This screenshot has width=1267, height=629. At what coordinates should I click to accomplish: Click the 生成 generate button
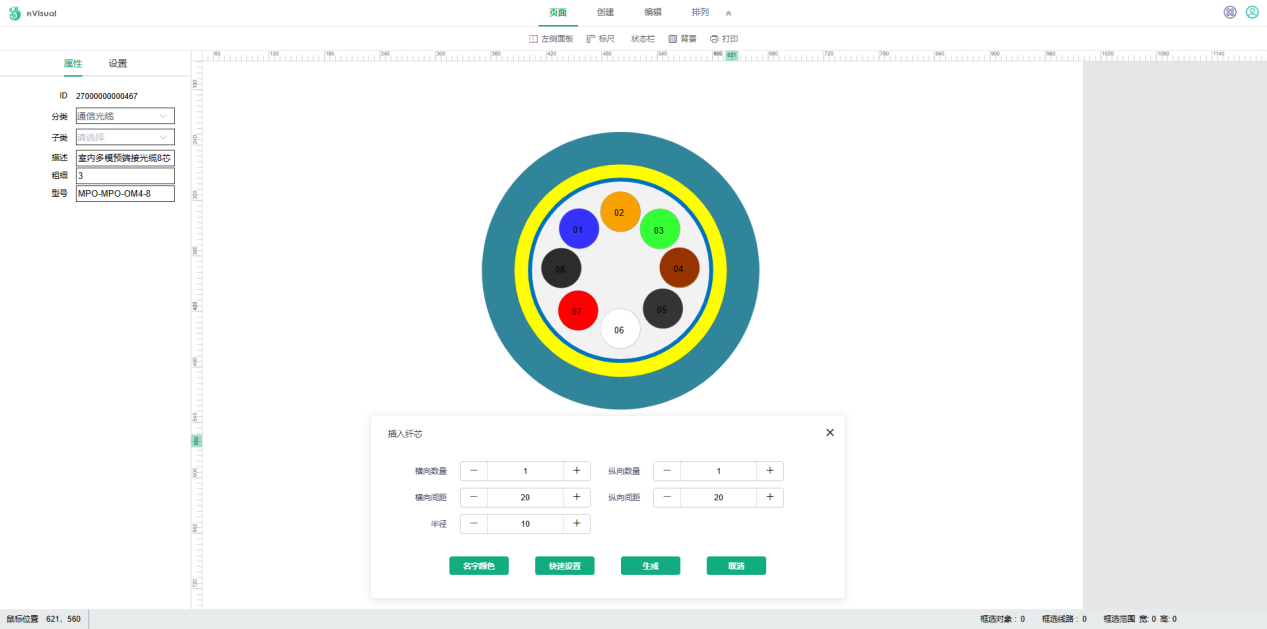(650, 566)
